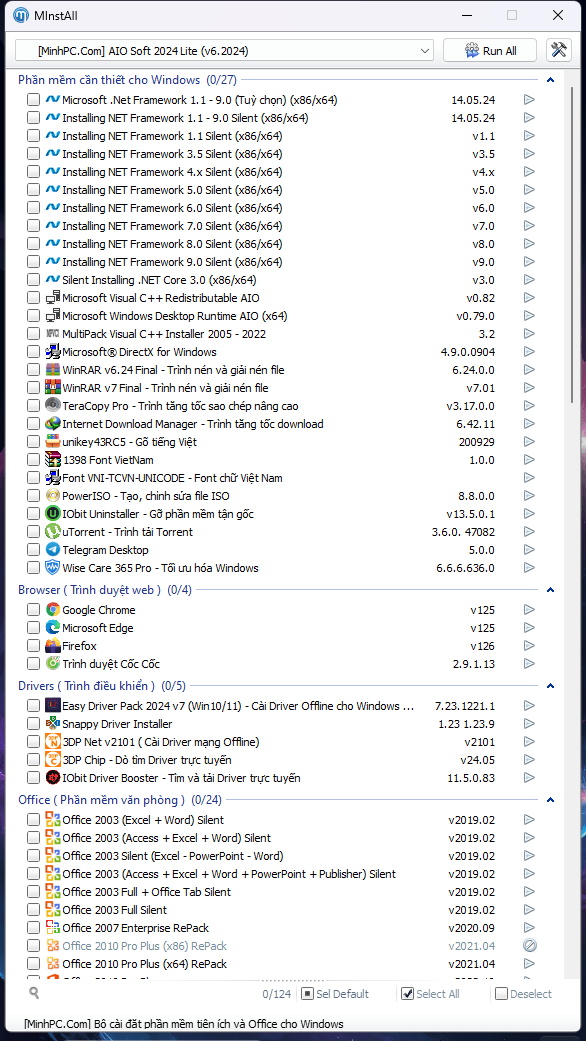
Task: Close the MInstAll window
Action: point(557,15)
